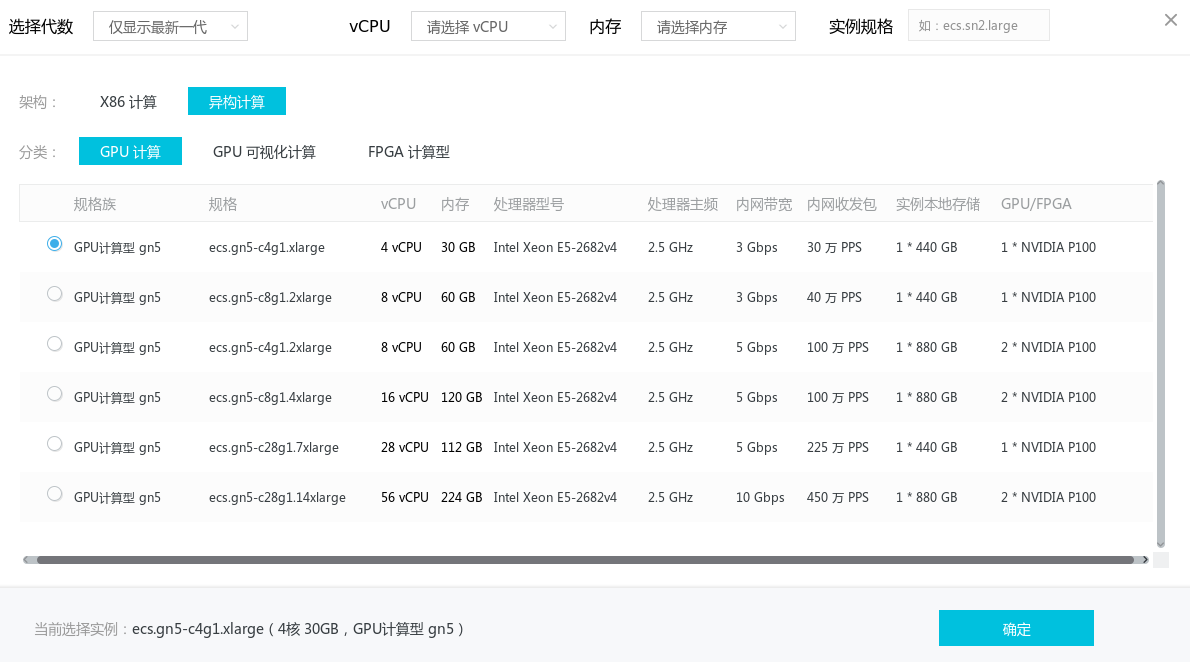Select radio for ecs.gn5-c28g1.7xlarge
This screenshot has width=1190, height=662.
54,444
